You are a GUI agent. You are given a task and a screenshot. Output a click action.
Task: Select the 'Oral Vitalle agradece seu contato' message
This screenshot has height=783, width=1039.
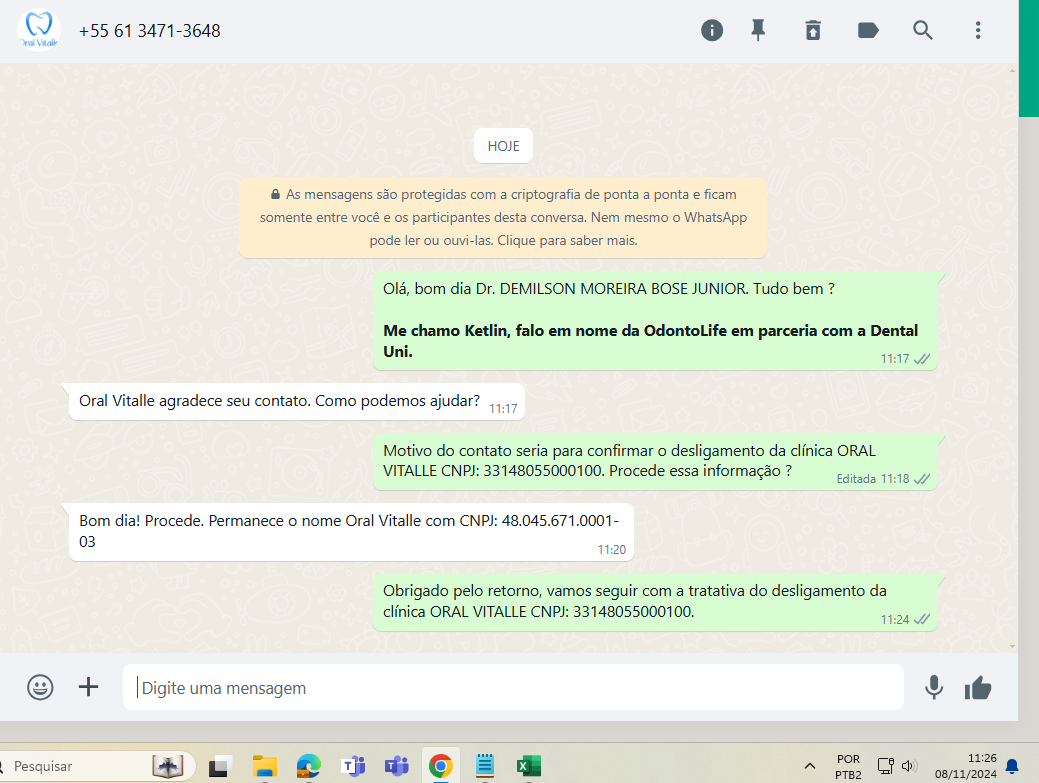(297, 401)
